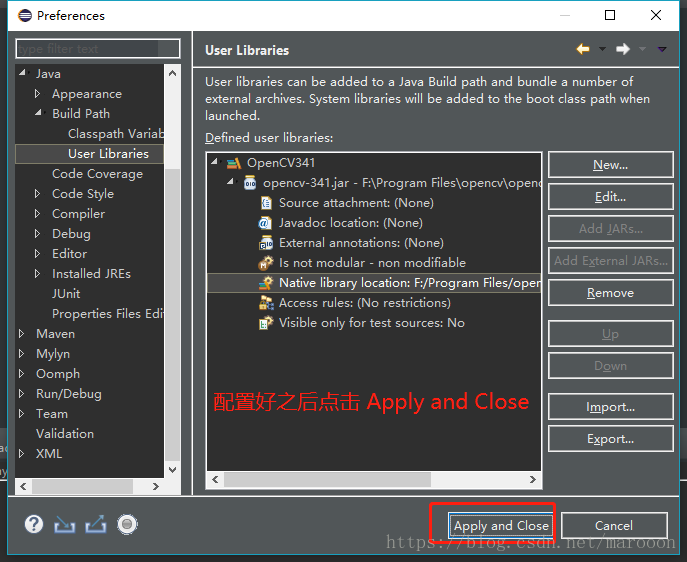Click the Javadoc location @ icon

pyautogui.click(x=264, y=223)
